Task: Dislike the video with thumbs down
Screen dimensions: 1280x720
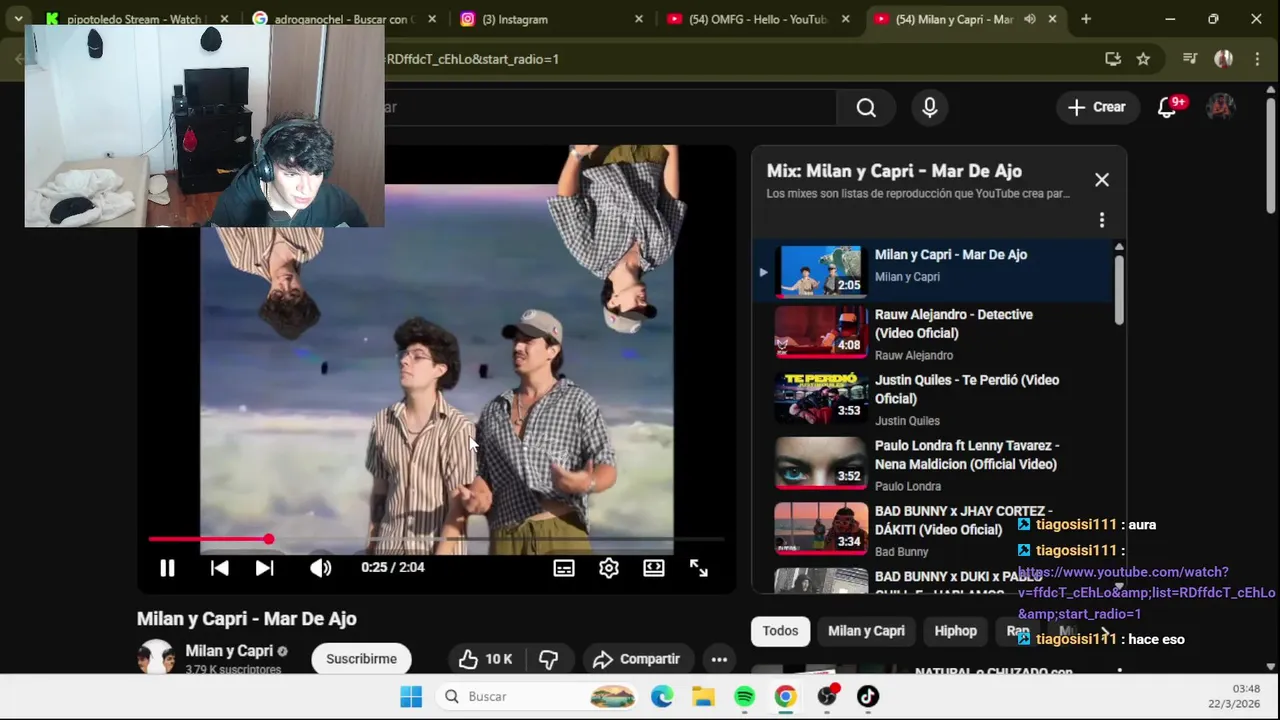Action: [548, 659]
